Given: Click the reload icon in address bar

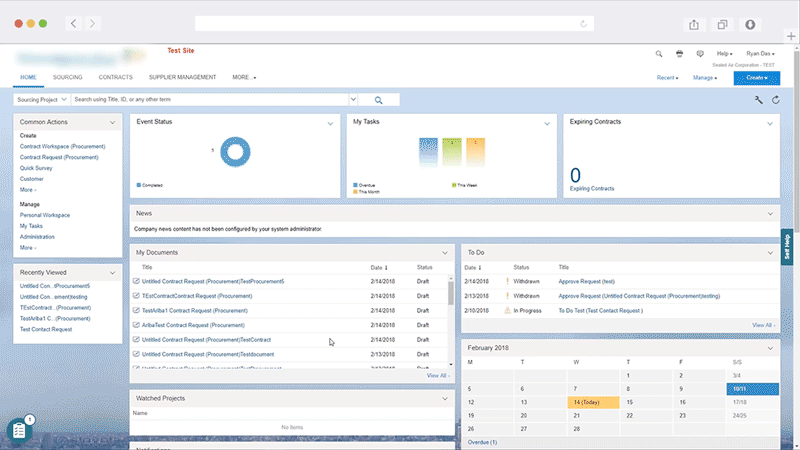Looking at the screenshot, I should coord(583,23).
